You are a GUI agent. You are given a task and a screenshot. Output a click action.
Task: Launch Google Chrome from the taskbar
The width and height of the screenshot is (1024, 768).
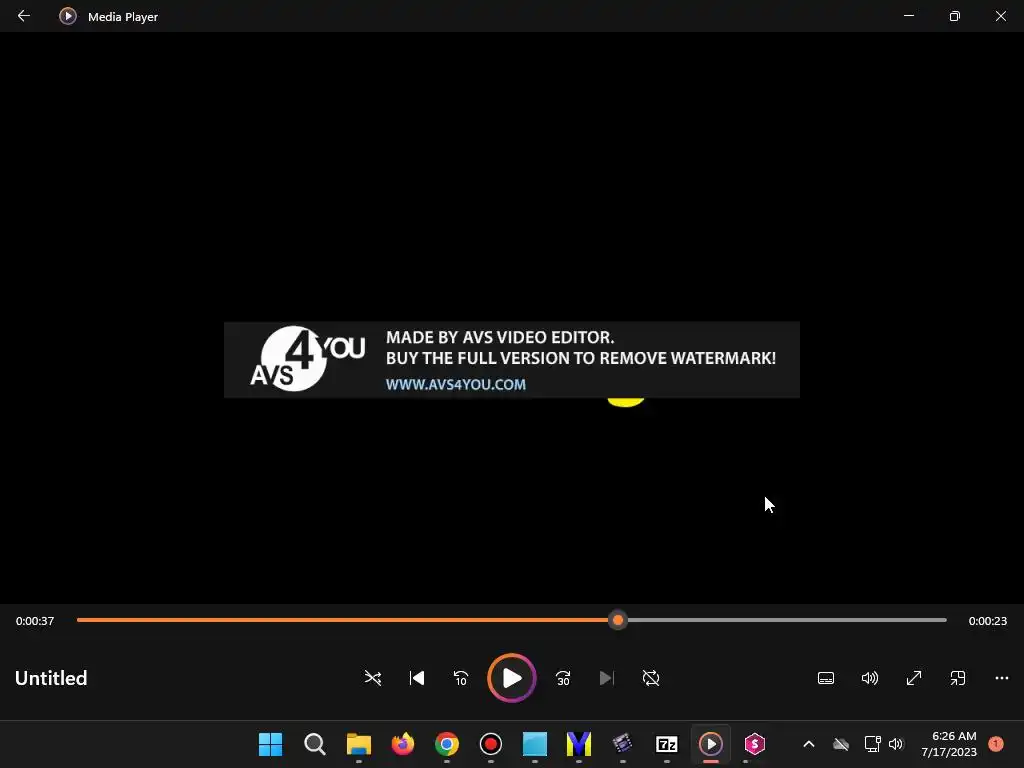(x=447, y=744)
